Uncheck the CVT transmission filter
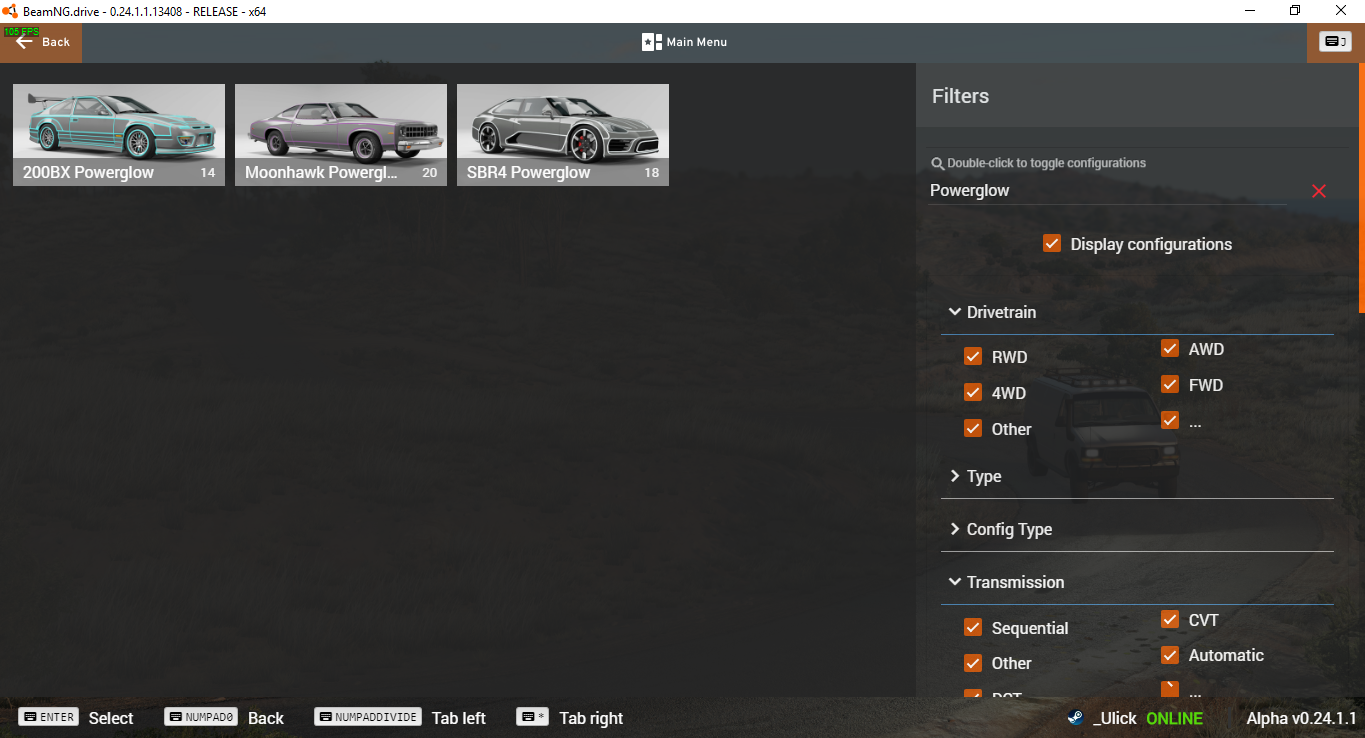 click(1170, 619)
